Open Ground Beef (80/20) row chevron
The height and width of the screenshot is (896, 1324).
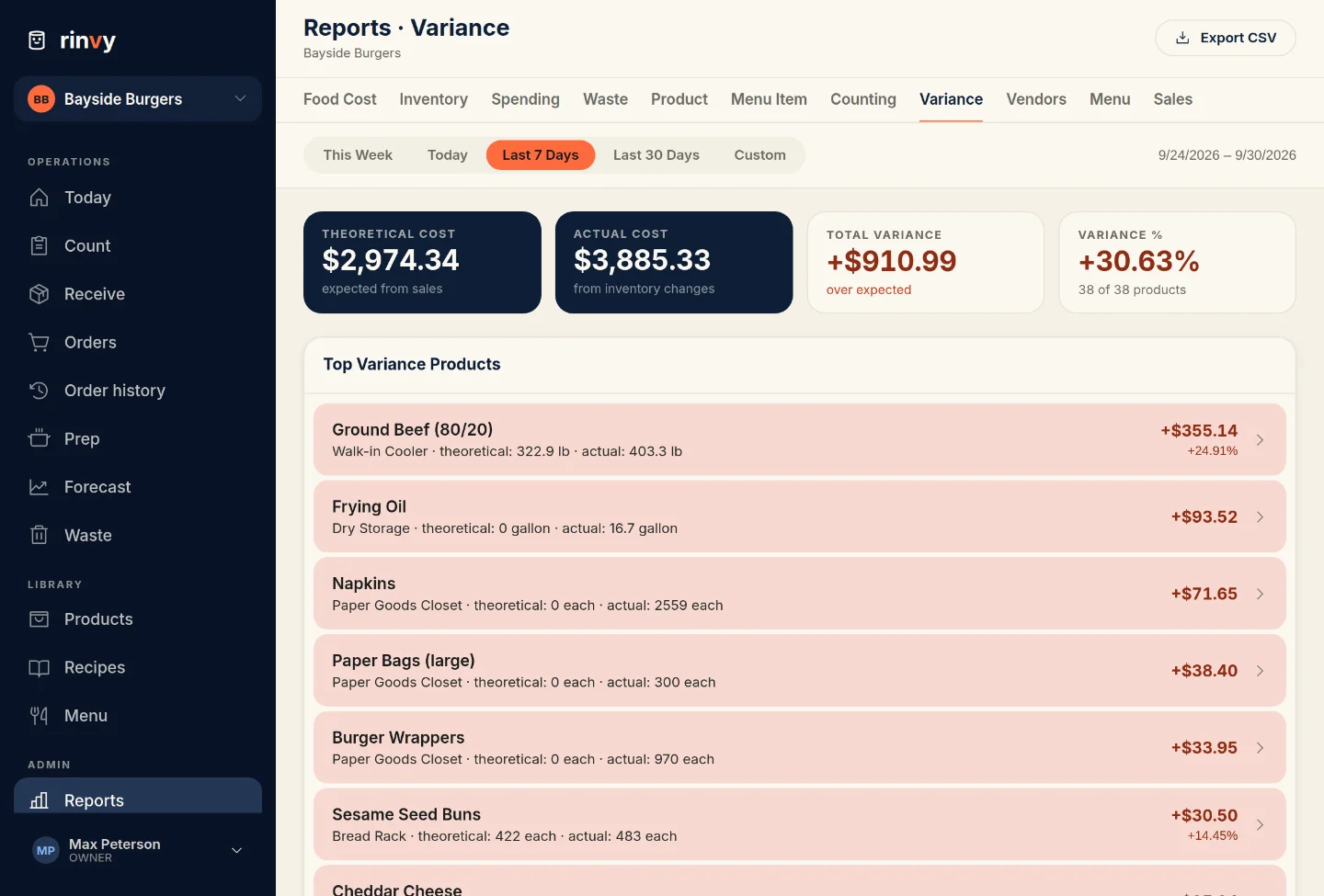pyautogui.click(x=1260, y=439)
